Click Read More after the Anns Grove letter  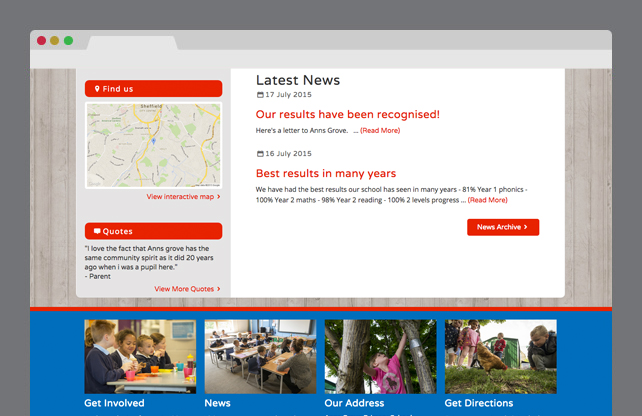tap(380, 131)
